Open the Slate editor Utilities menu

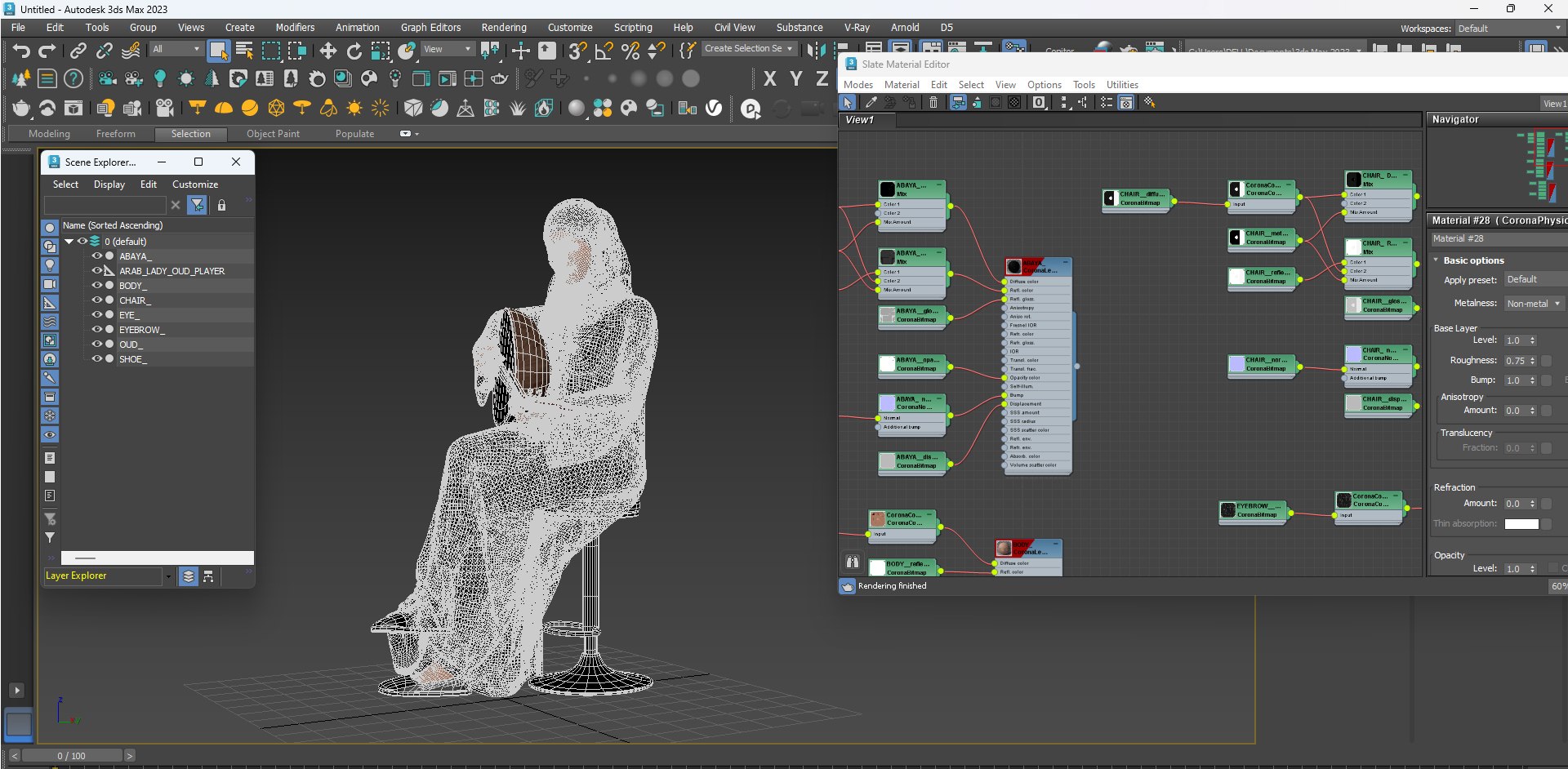[1122, 84]
